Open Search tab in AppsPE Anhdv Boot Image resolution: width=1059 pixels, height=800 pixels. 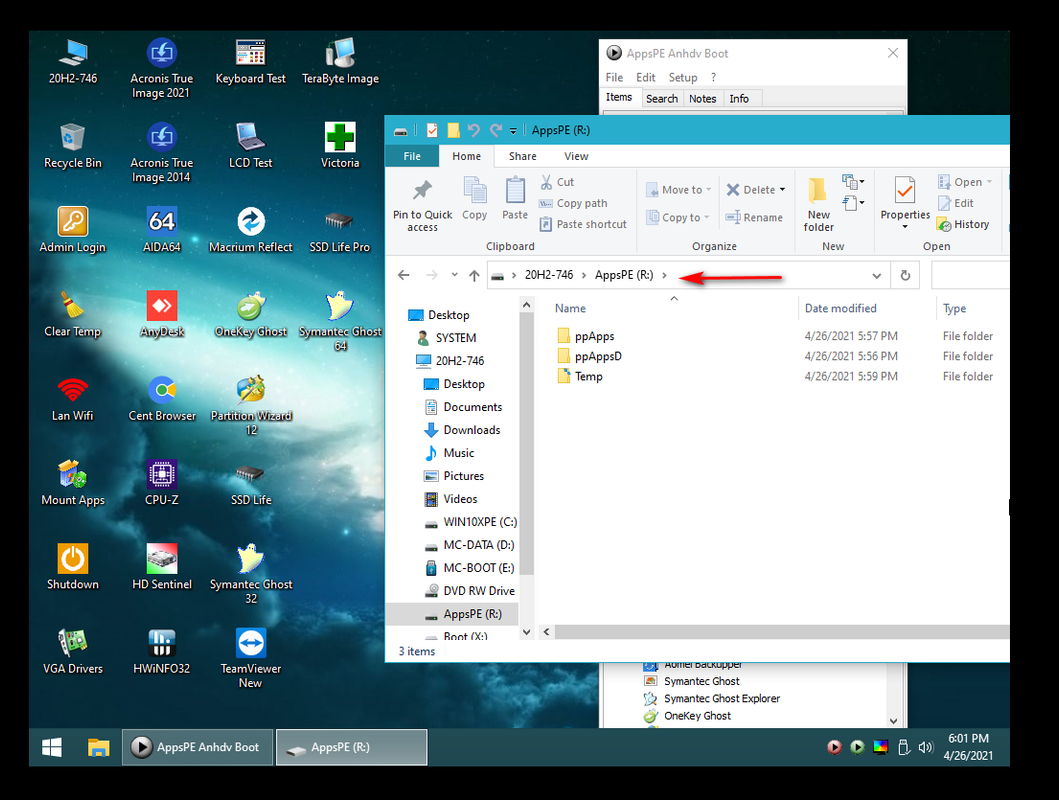click(661, 99)
